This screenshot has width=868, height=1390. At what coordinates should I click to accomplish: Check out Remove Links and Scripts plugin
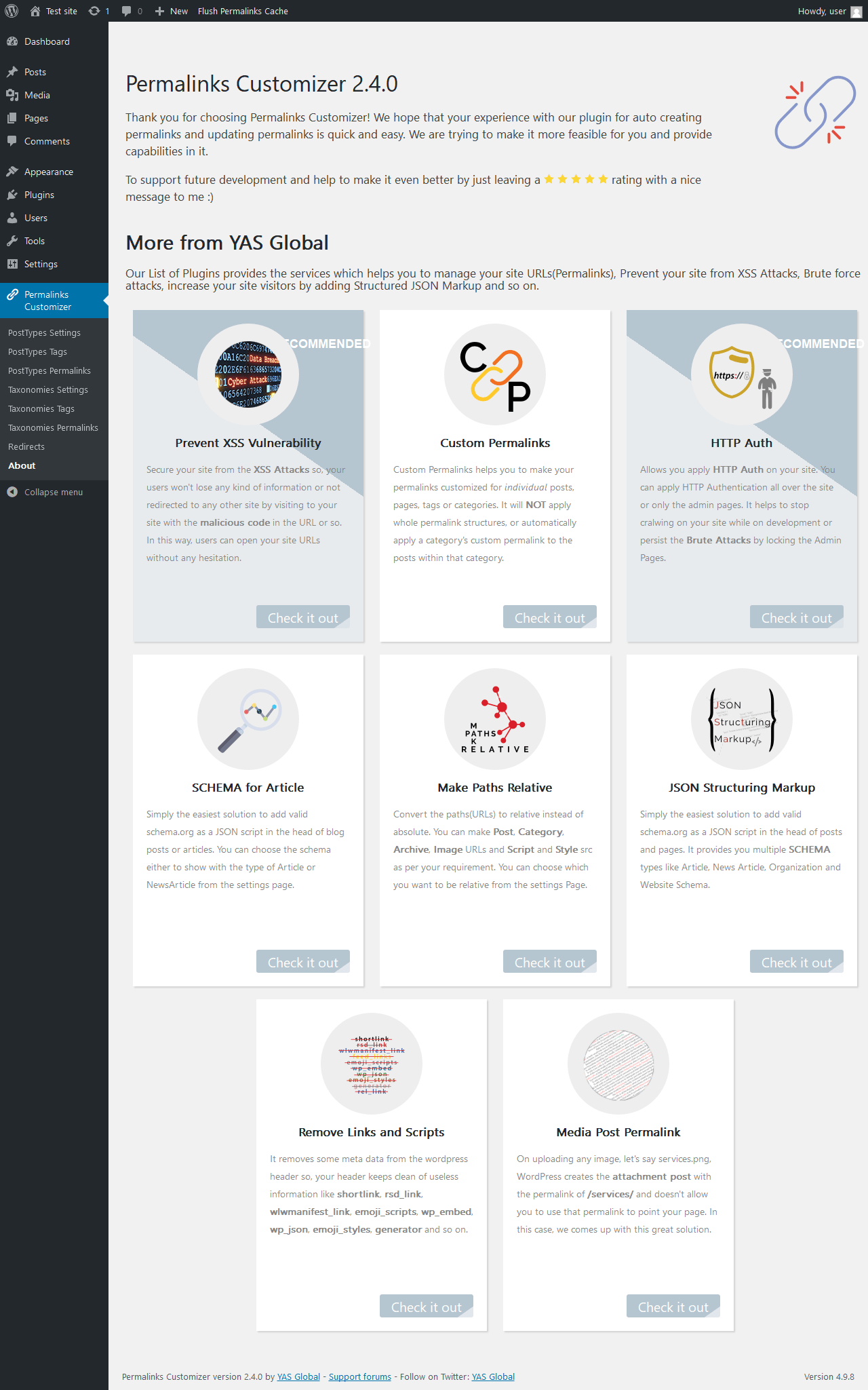point(427,1307)
